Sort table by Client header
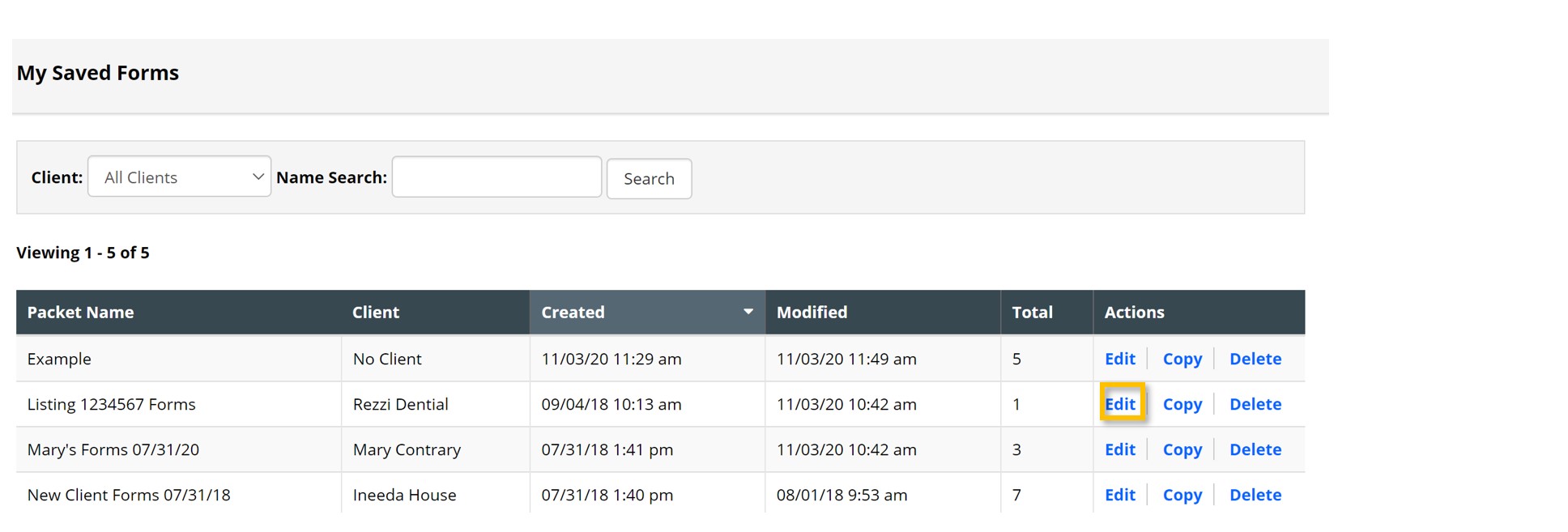The height and width of the screenshot is (532, 1568). 375,313
